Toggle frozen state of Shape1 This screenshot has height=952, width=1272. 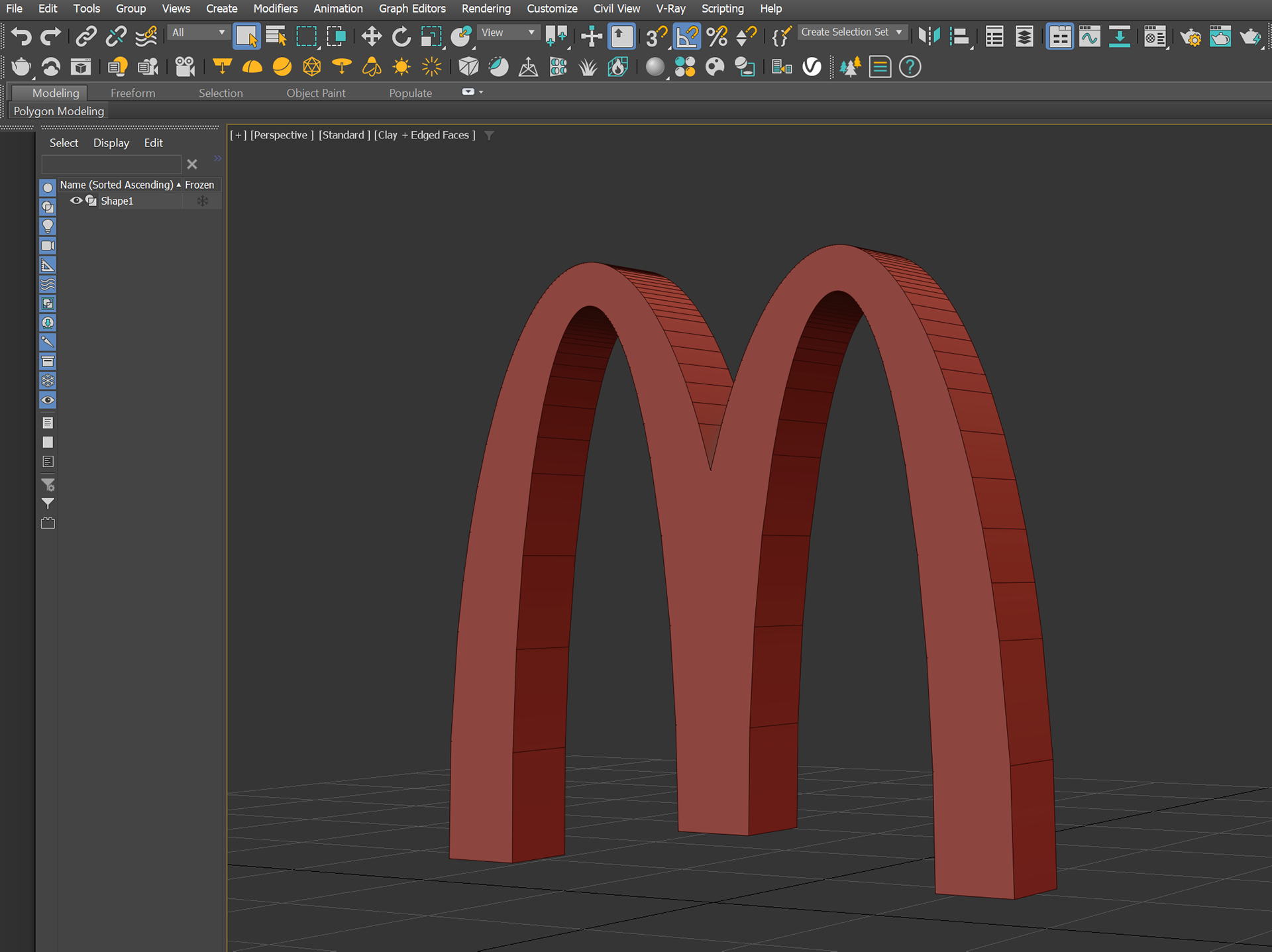(203, 201)
